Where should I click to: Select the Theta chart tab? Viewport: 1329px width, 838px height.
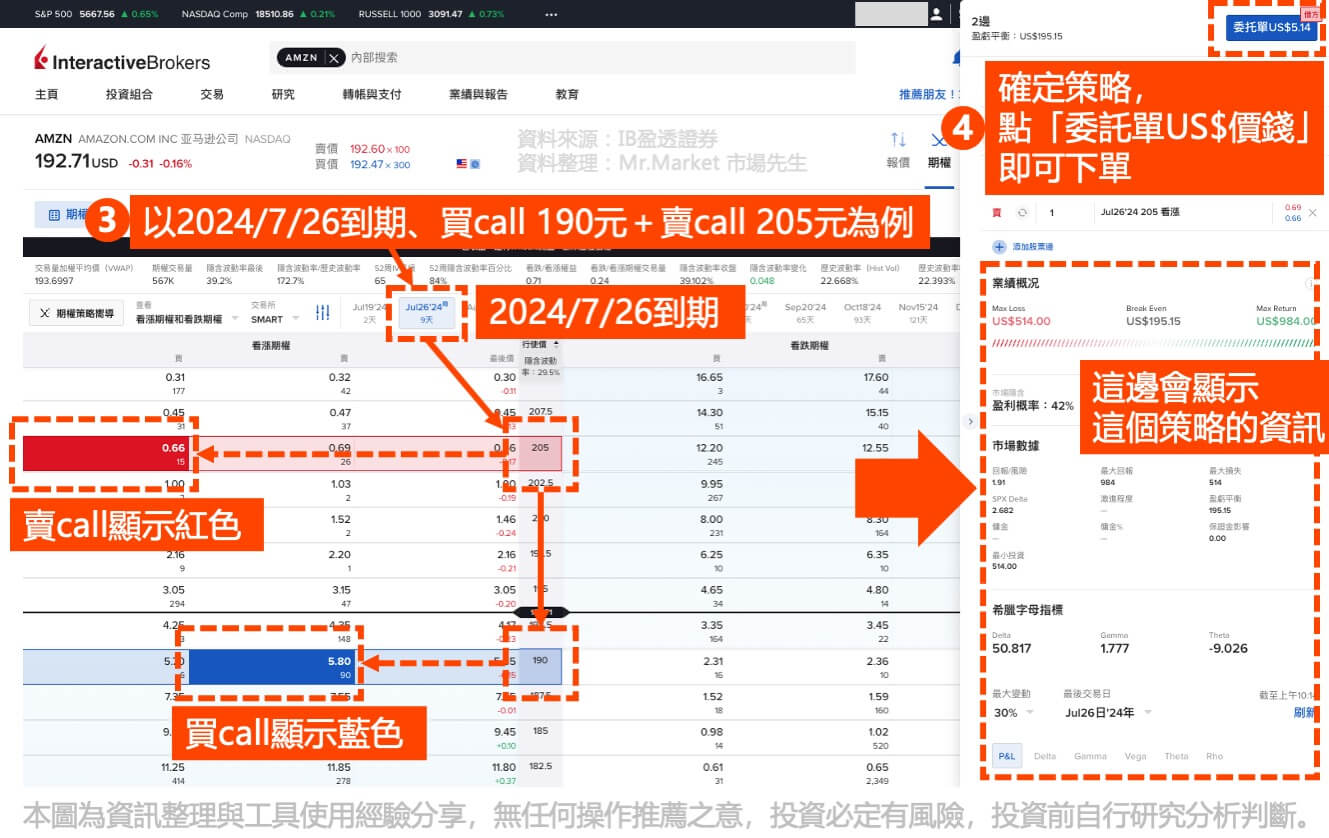click(x=1176, y=756)
